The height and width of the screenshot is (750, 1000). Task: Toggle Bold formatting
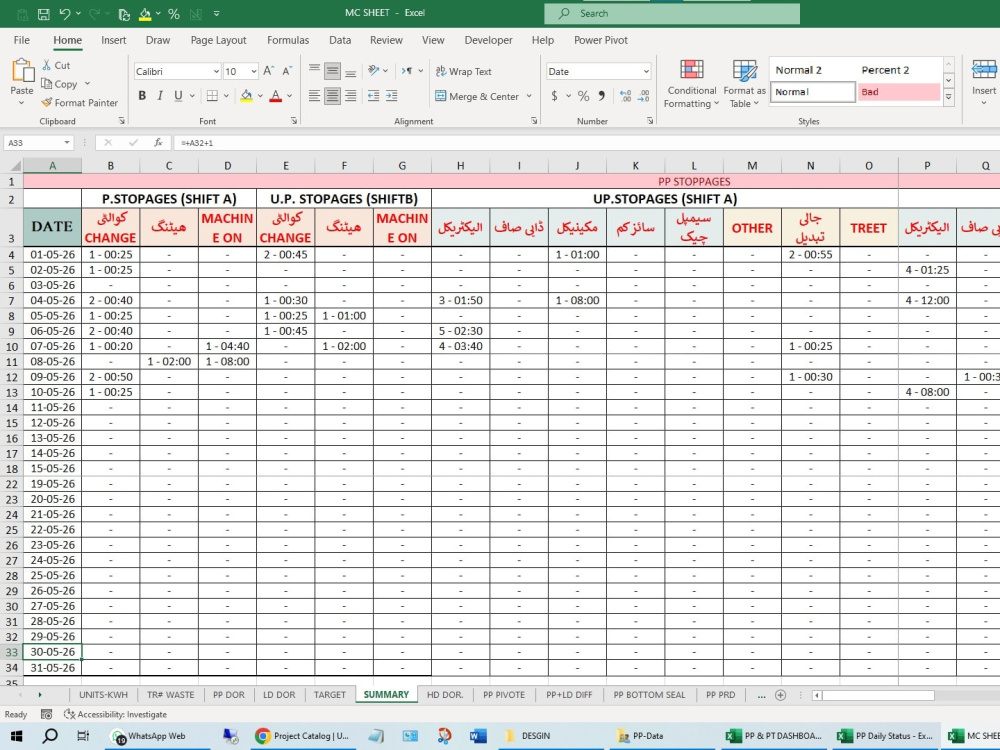pyautogui.click(x=142, y=96)
